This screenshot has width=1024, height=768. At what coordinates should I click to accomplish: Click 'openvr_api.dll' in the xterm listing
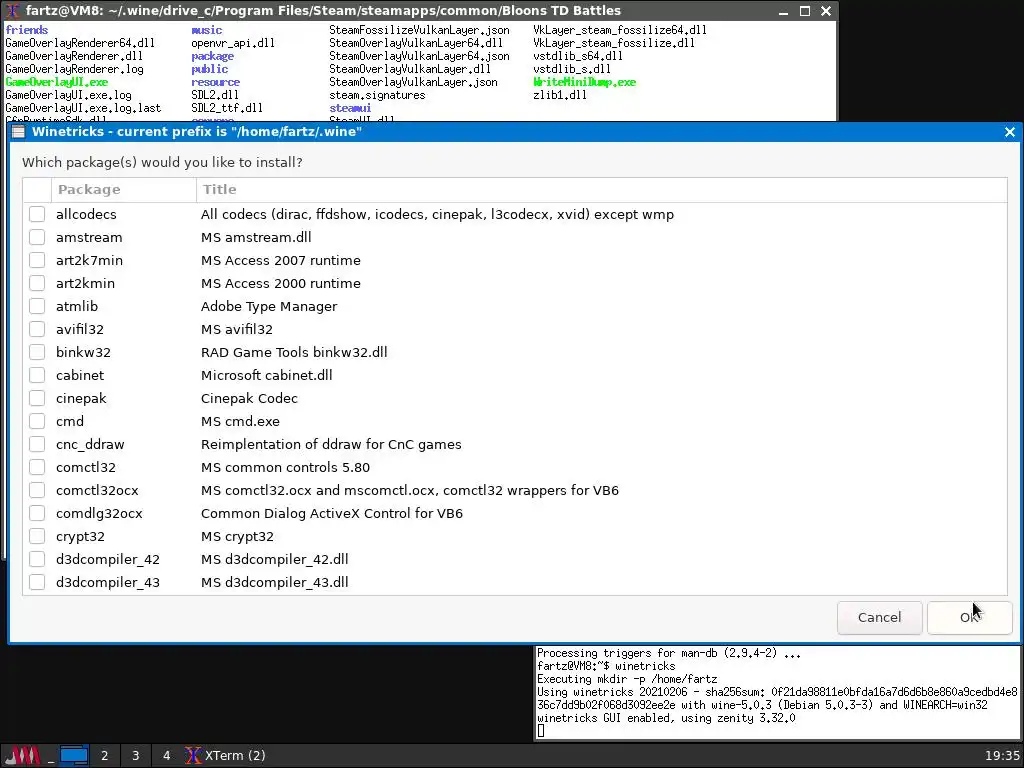[233, 43]
